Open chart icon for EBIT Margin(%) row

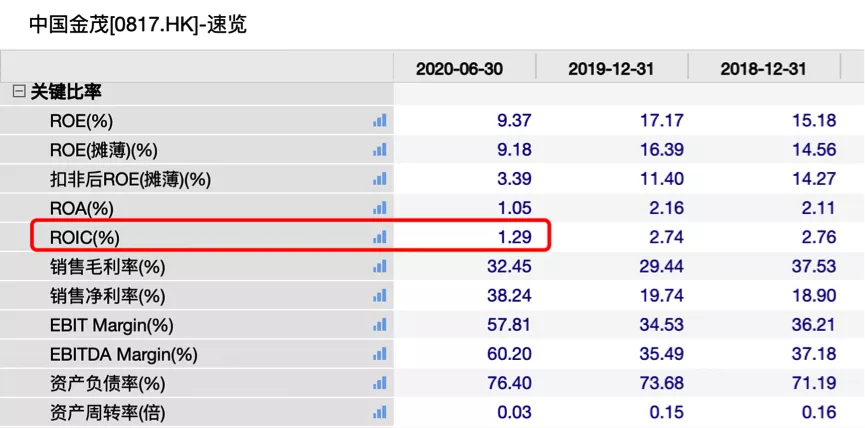(x=380, y=325)
